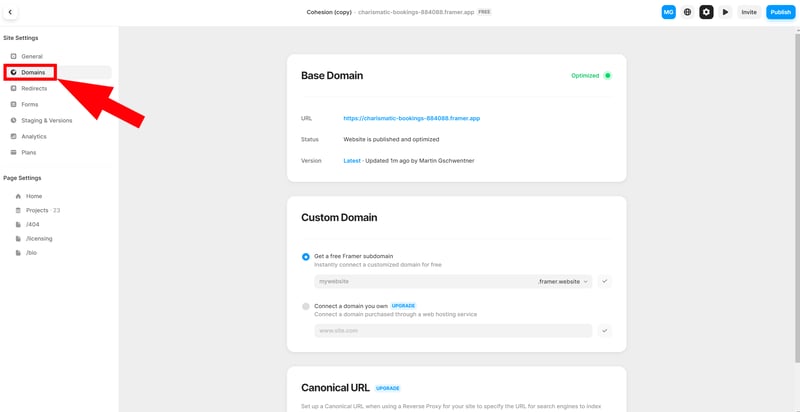Select Connect a domain you own radio

(306, 306)
